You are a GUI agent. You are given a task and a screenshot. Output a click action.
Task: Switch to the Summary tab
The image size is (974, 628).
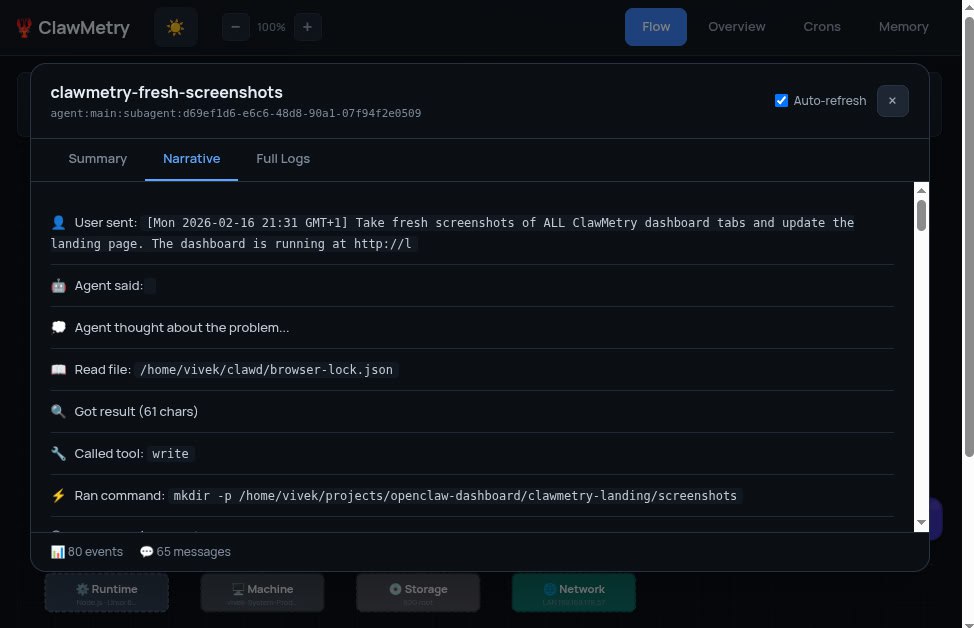click(x=97, y=159)
